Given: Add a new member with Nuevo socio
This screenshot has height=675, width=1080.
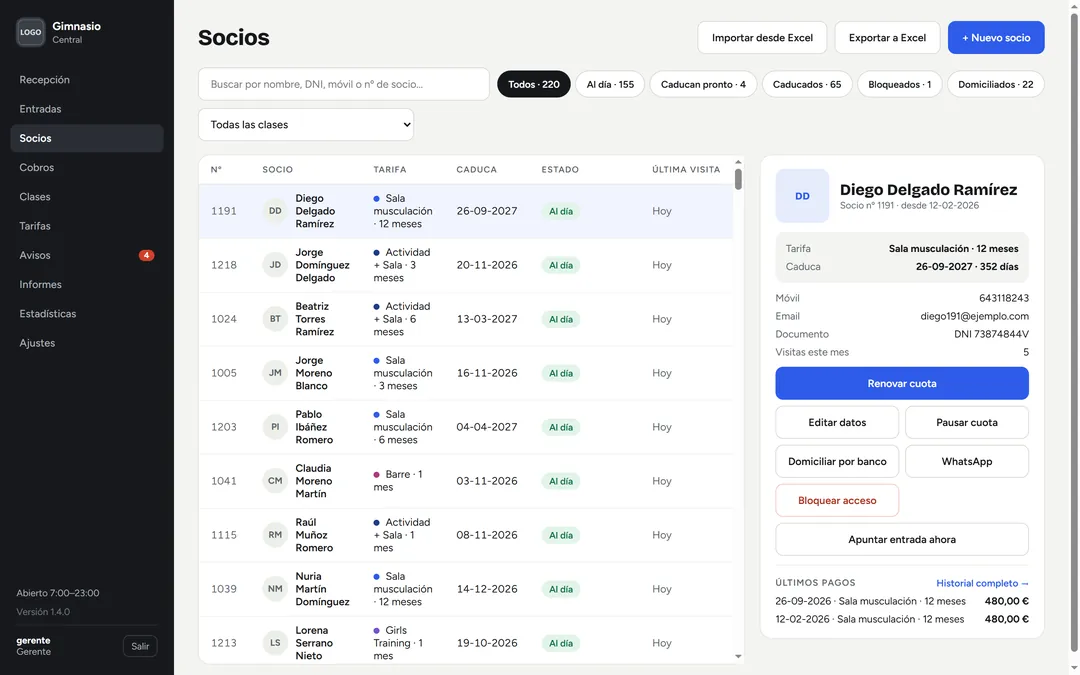Looking at the screenshot, I should tap(996, 37).
